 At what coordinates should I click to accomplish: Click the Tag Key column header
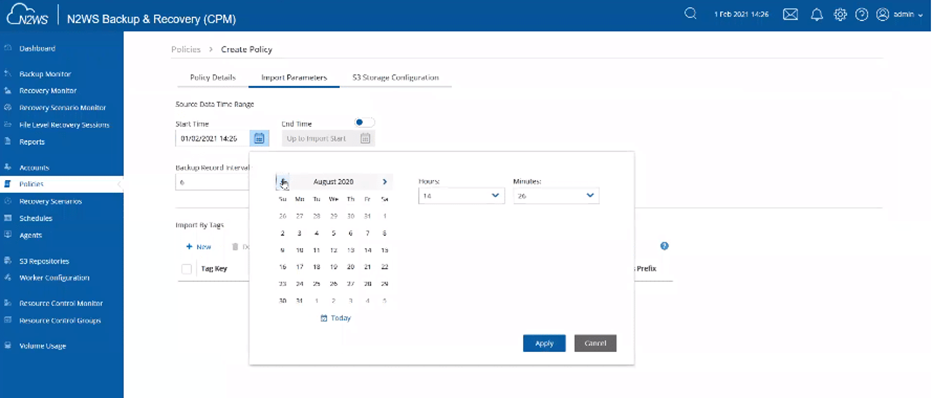point(215,269)
